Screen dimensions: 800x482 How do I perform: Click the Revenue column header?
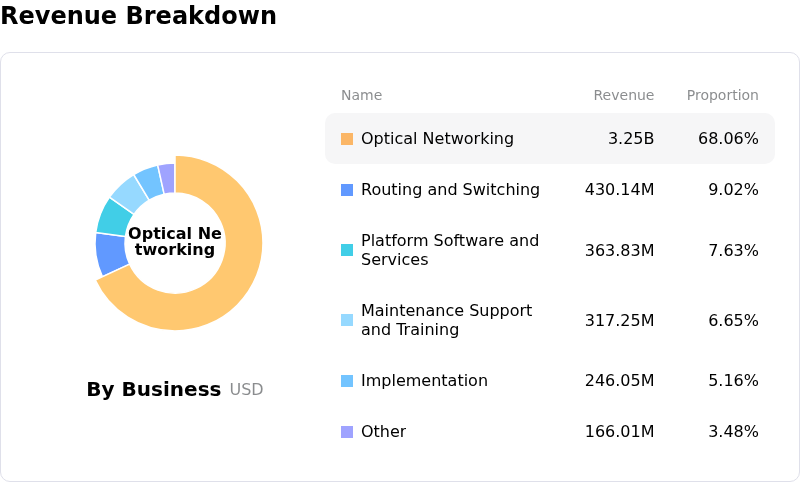[623, 96]
